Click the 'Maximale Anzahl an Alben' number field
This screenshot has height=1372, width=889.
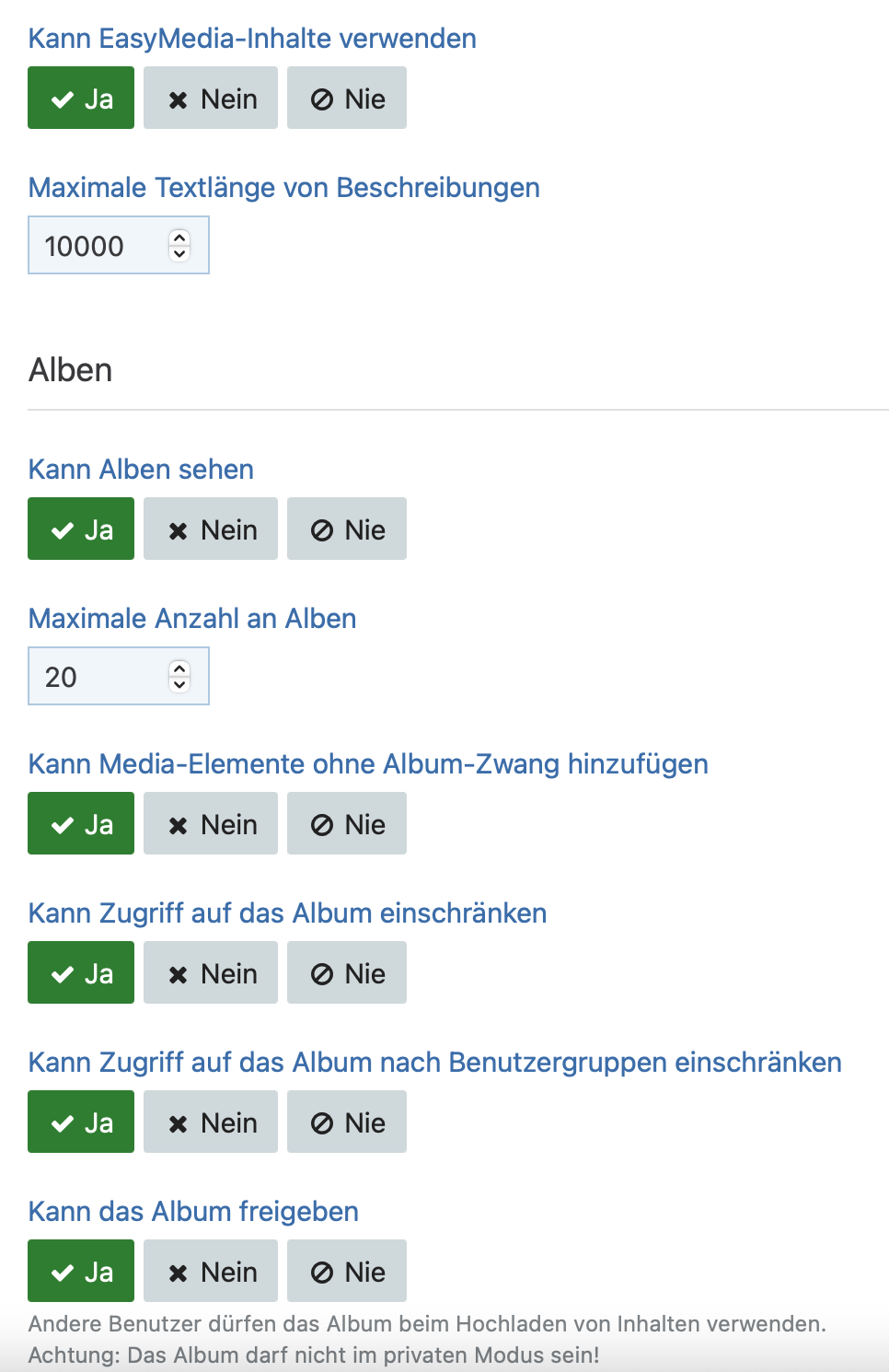[119, 676]
